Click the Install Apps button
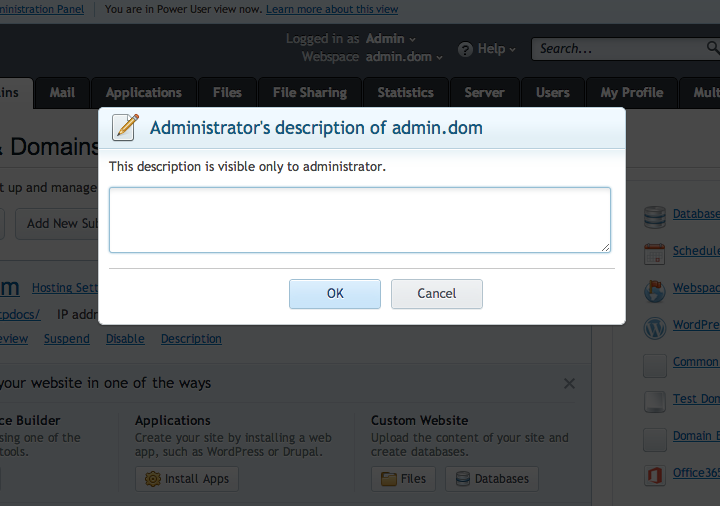The width and height of the screenshot is (720, 506). pyautogui.click(x=187, y=479)
